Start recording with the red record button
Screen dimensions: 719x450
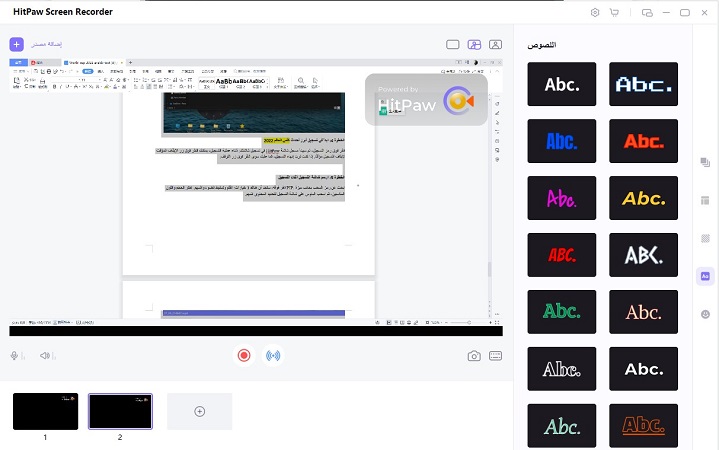coord(244,356)
